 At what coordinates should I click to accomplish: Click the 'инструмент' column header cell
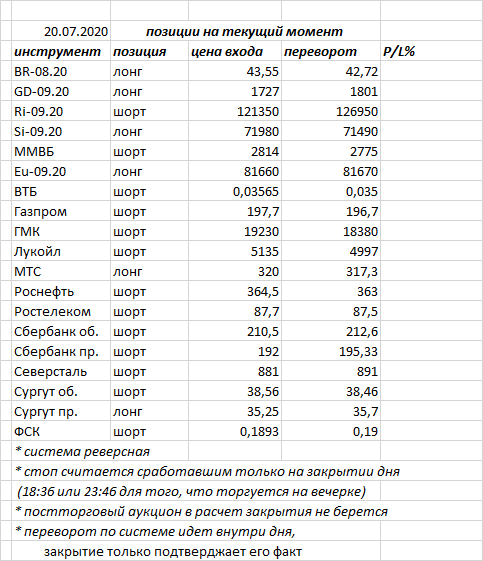[61, 52]
